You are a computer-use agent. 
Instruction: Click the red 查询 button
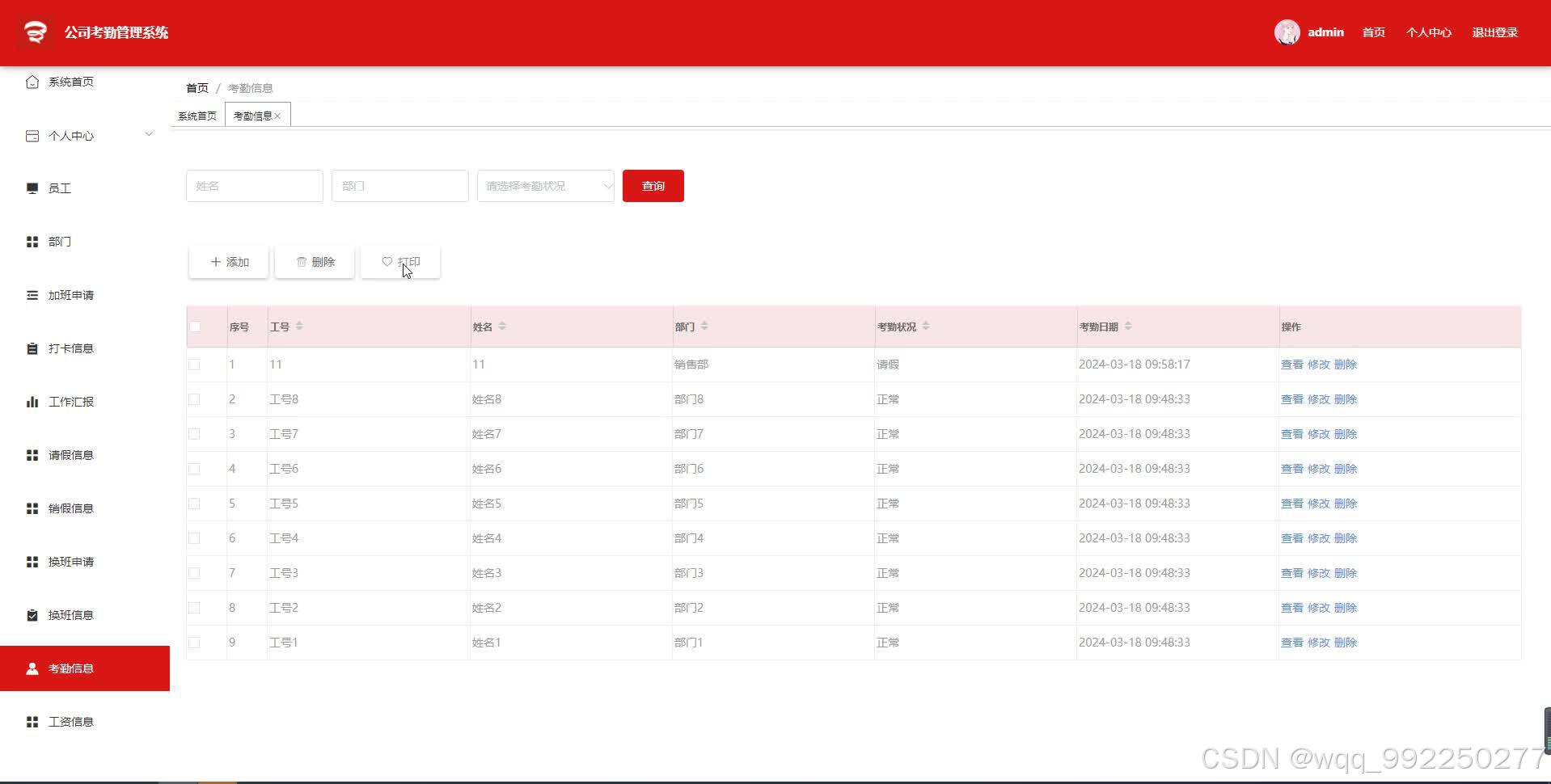click(x=653, y=186)
